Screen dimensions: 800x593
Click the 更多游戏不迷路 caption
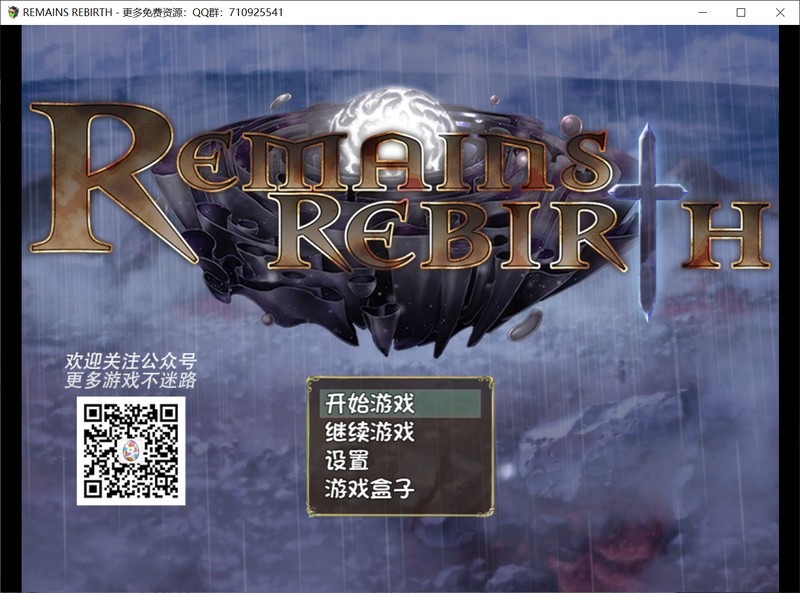click(x=131, y=380)
